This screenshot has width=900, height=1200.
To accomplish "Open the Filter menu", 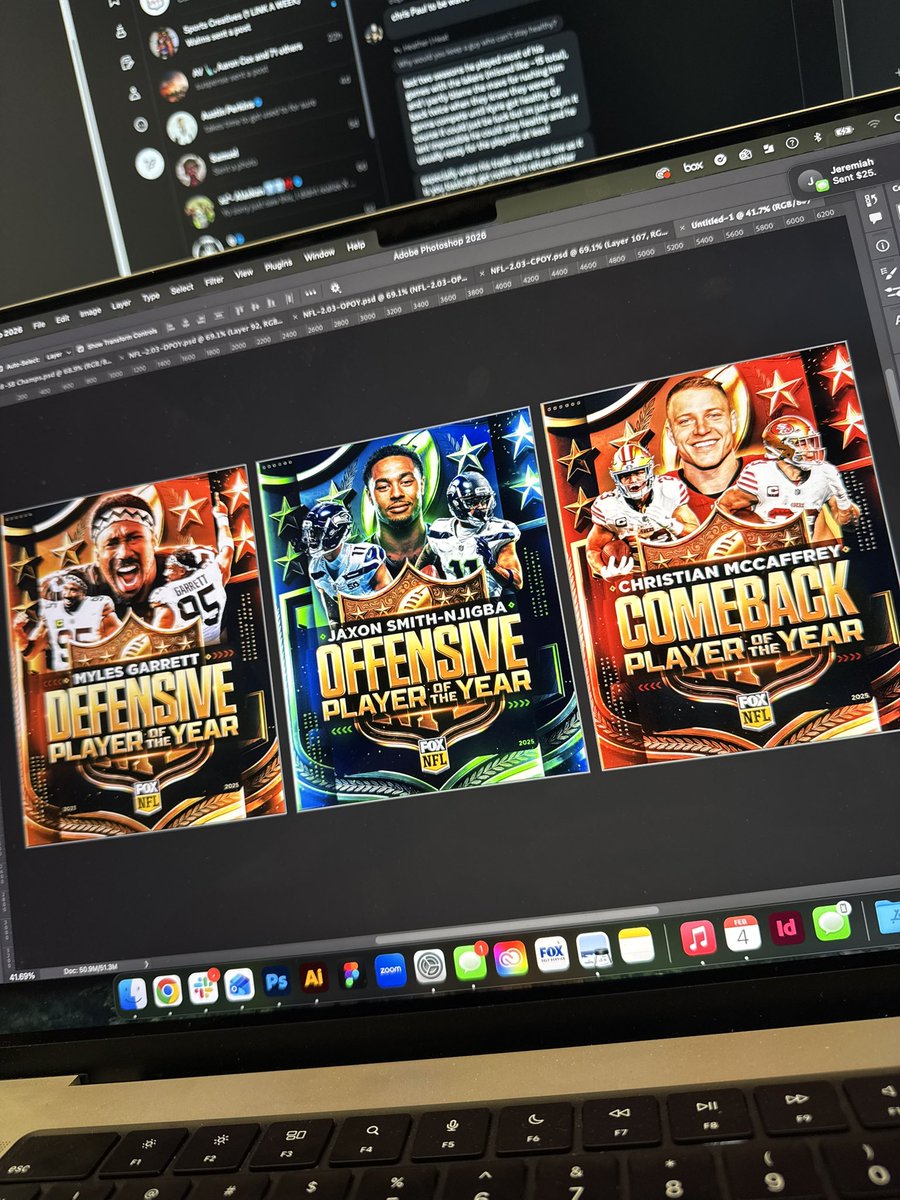I will point(214,282).
